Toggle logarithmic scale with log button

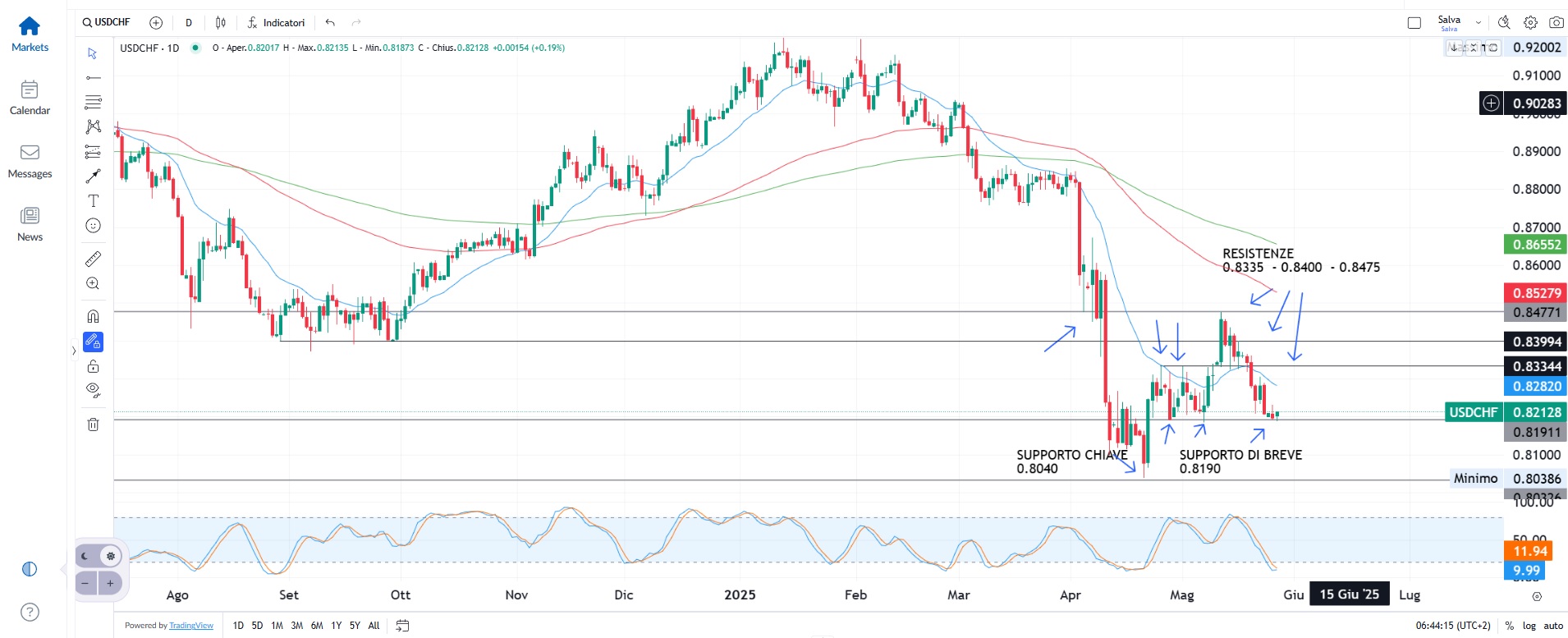tap(1529, 626)
